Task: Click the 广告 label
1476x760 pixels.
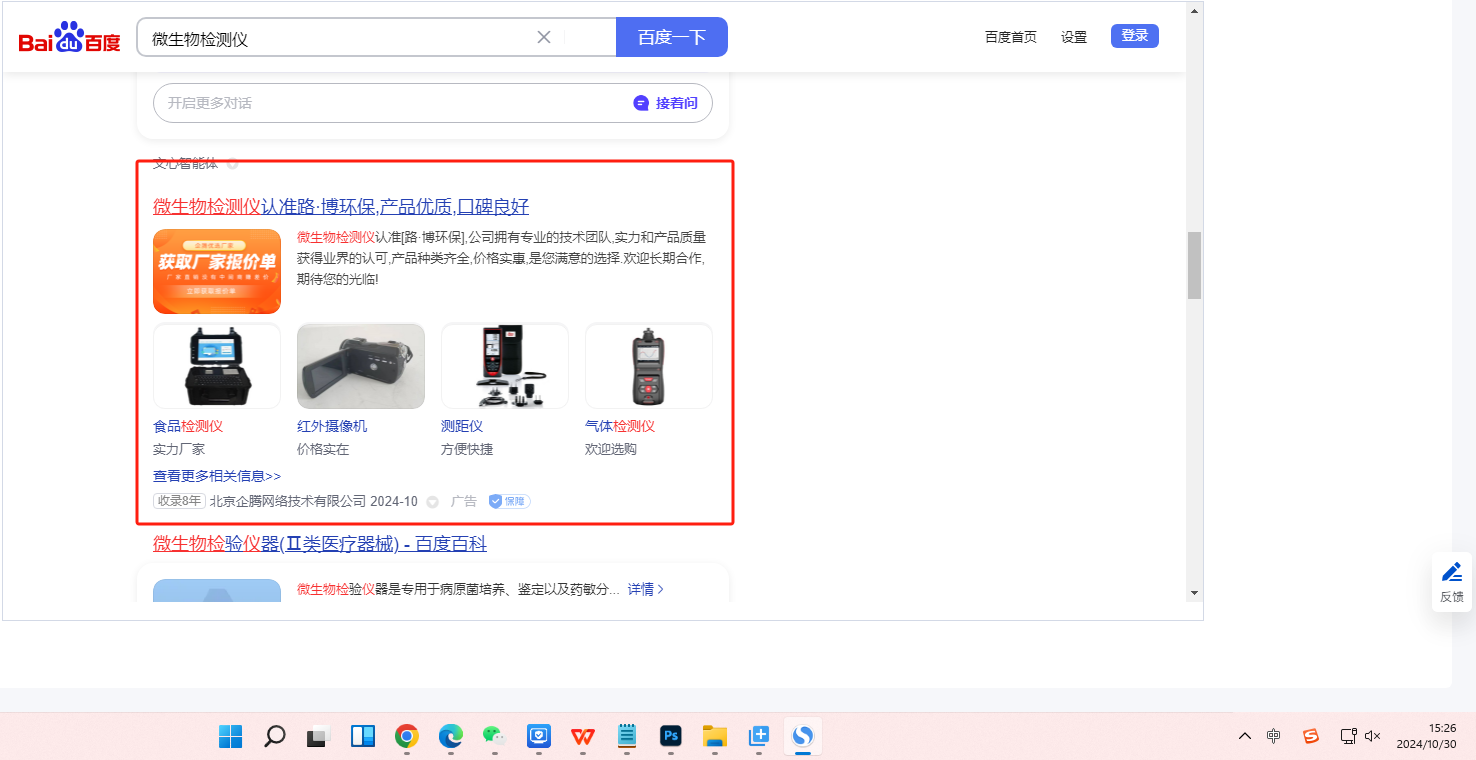Action: tap(464, 501)
